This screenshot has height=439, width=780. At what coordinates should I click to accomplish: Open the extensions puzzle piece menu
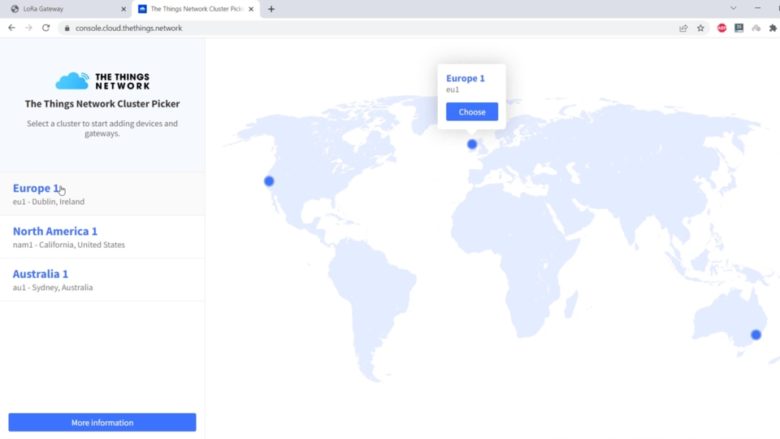773,28
